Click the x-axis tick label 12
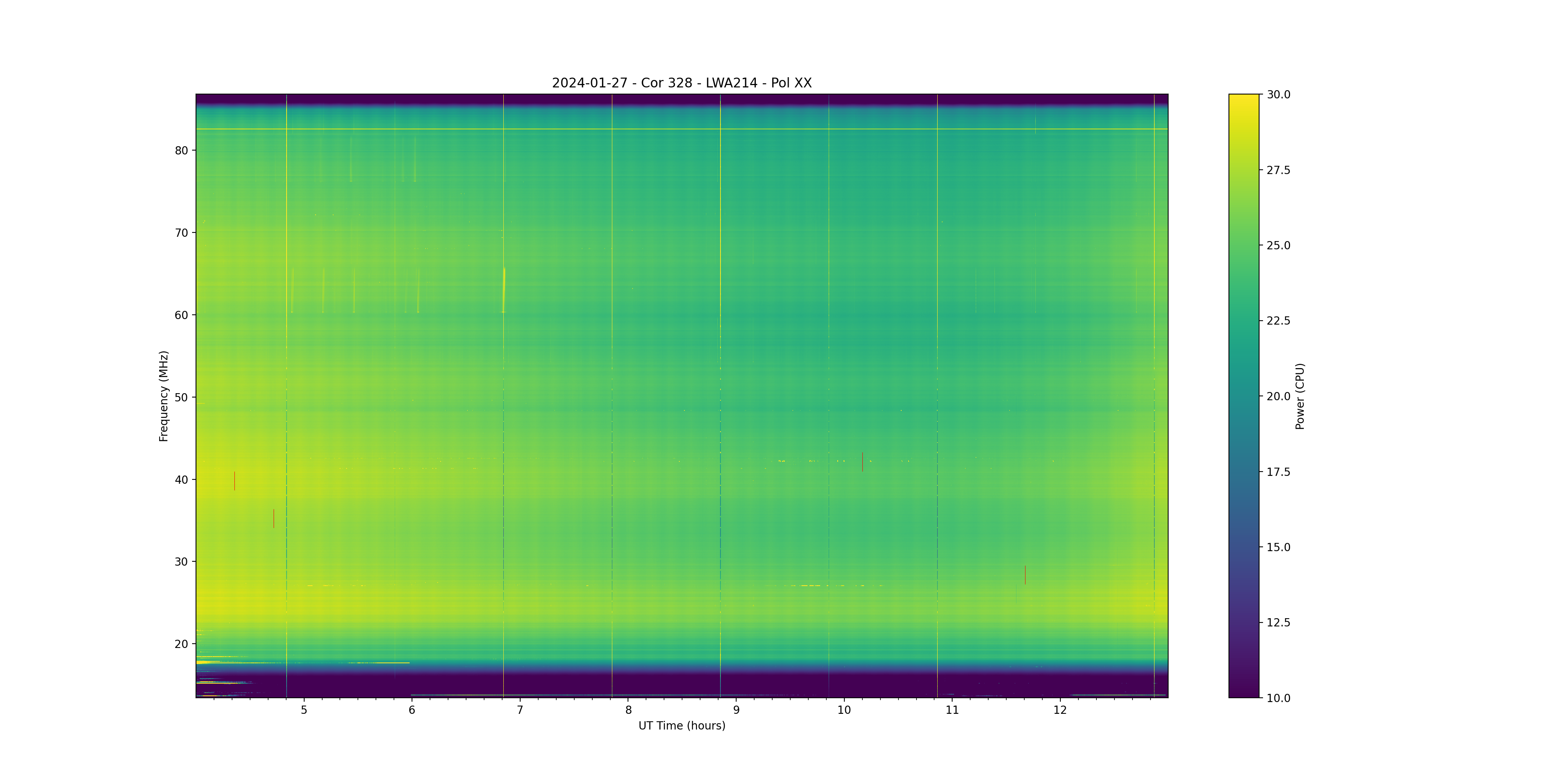 [1060, 710]
